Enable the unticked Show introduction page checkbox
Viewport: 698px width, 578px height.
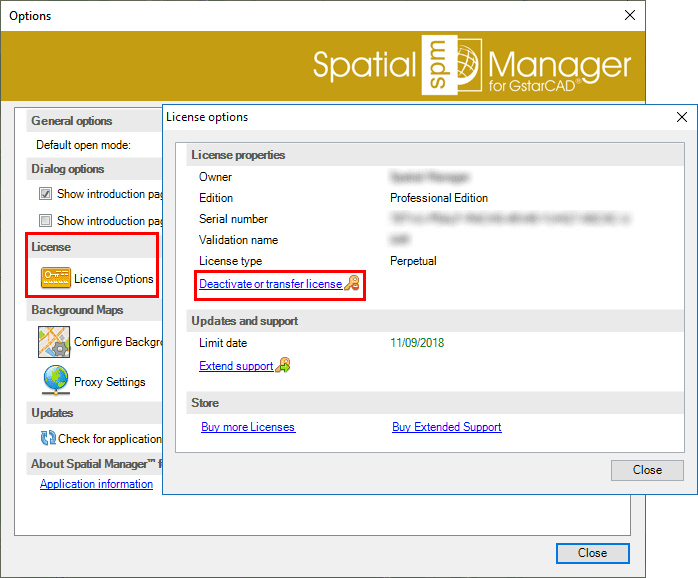(x=45, y=221)
